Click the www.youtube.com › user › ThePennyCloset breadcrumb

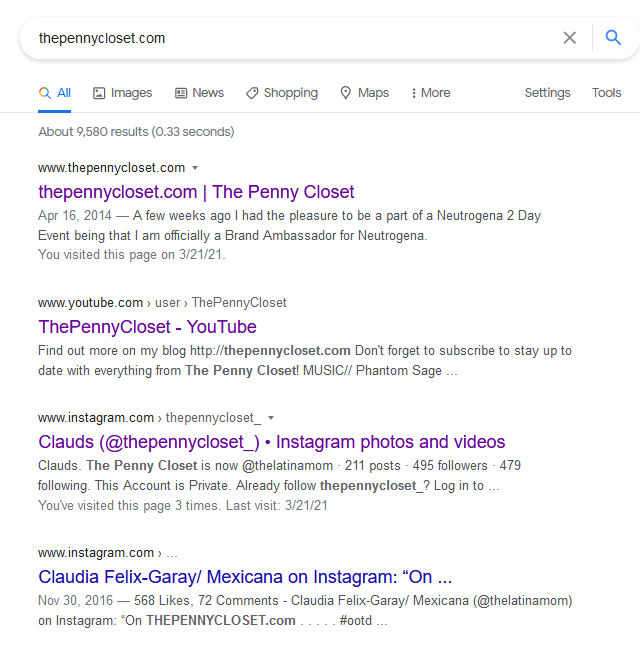pos(162,302)
